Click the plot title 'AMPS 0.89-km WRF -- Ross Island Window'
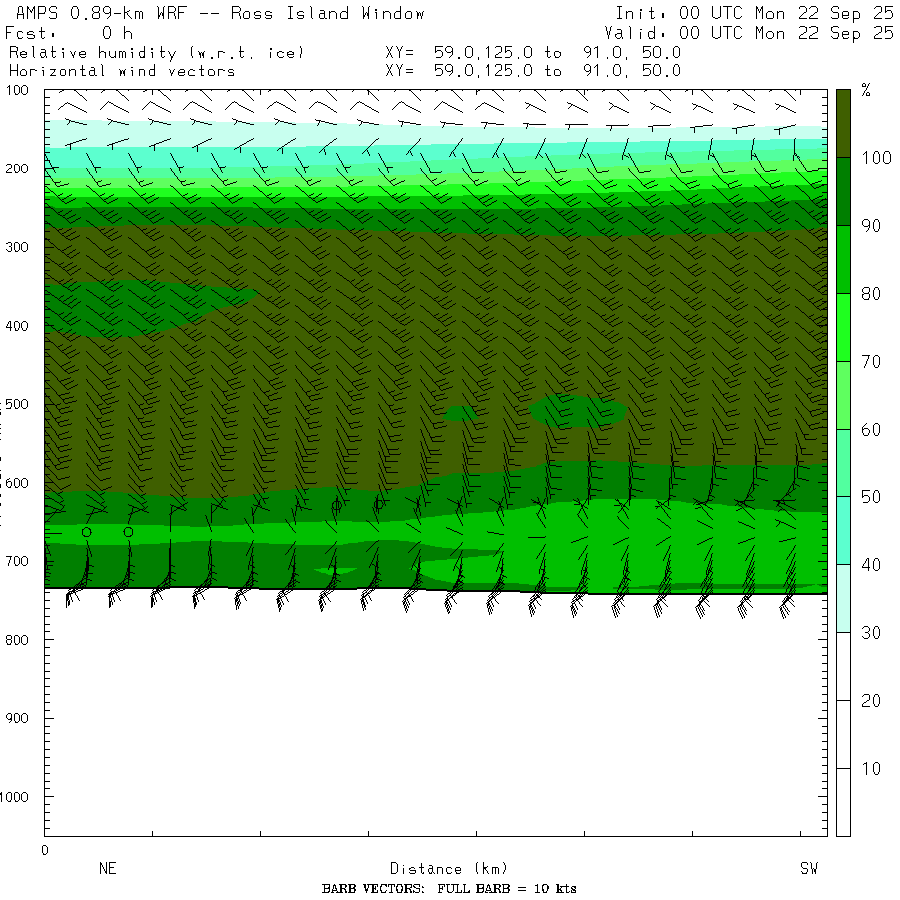The width and height of the screenshot is (900, 900). 220,13
